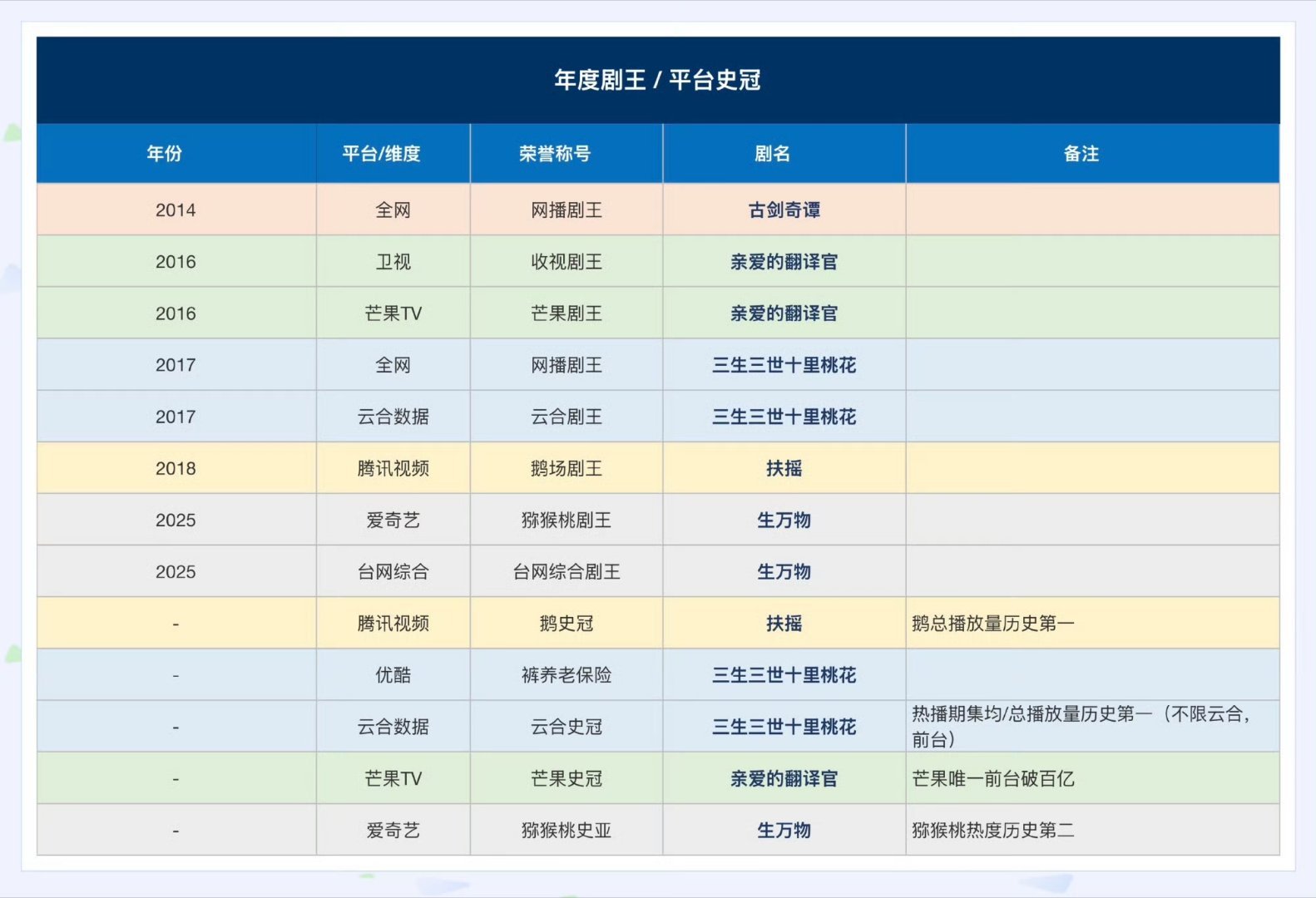1316x898 pixels.
Task: Click 网播剧王 in the 2017 row
Action: [x=566, y=365]
